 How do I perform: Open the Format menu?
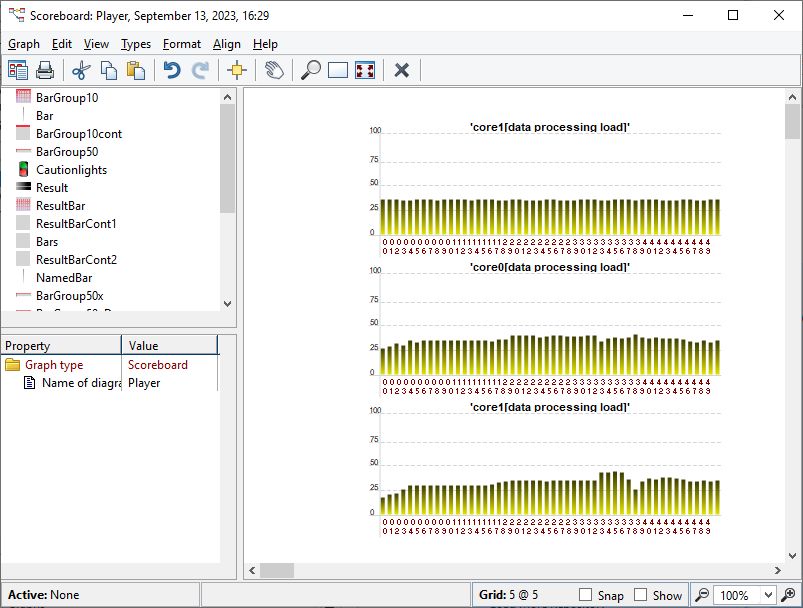(x=182, y=44)
